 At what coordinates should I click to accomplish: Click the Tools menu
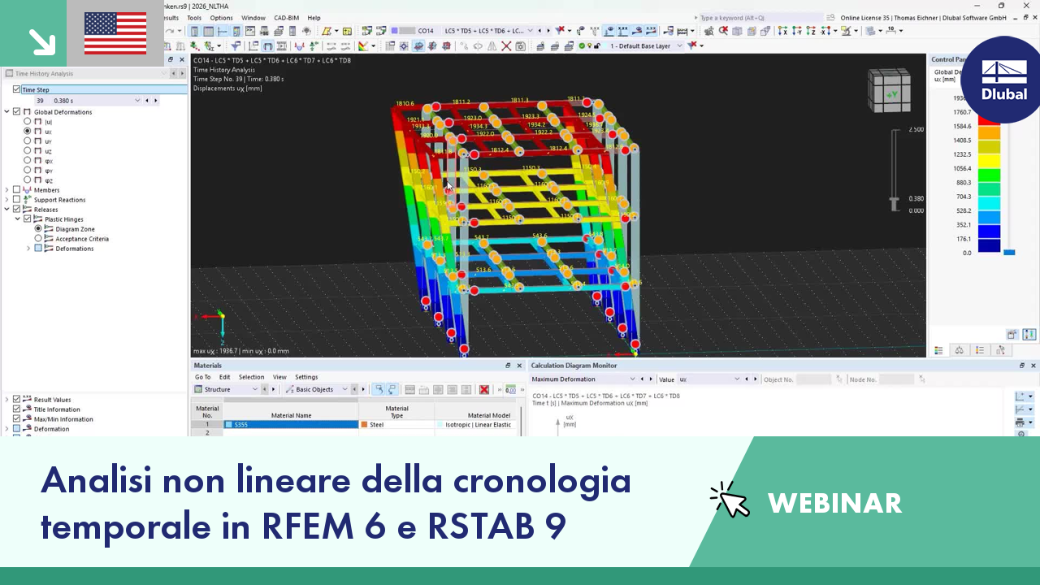[194, 18]
